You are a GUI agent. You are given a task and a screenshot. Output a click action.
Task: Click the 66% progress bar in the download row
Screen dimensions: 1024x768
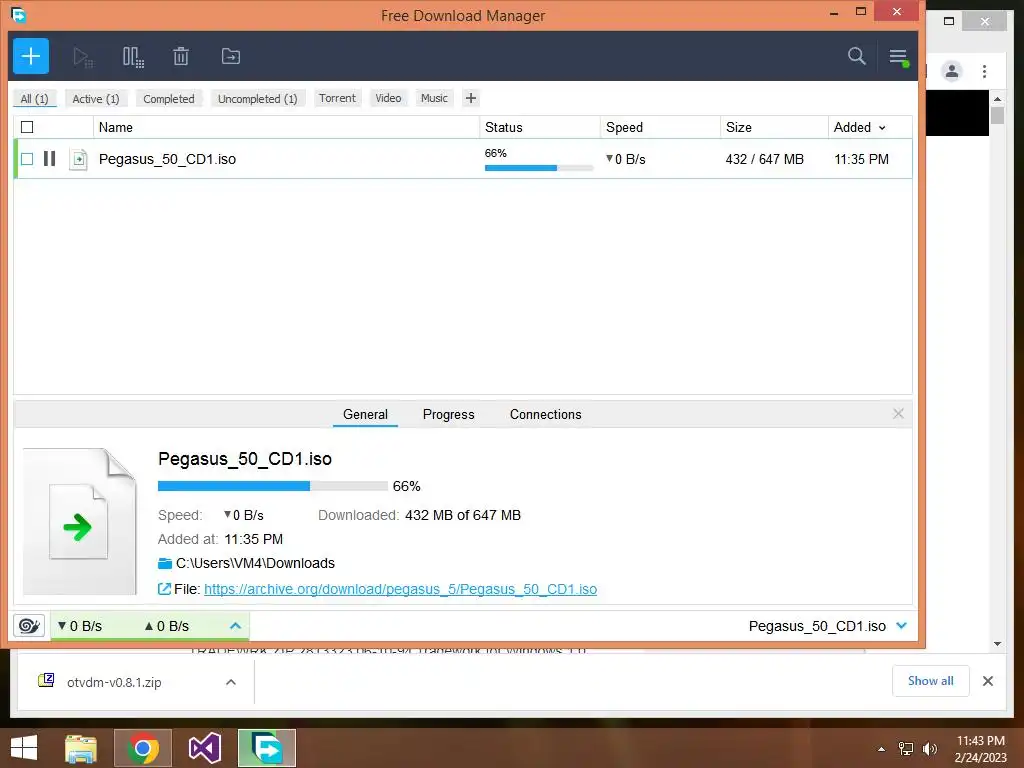coord(539,168)
